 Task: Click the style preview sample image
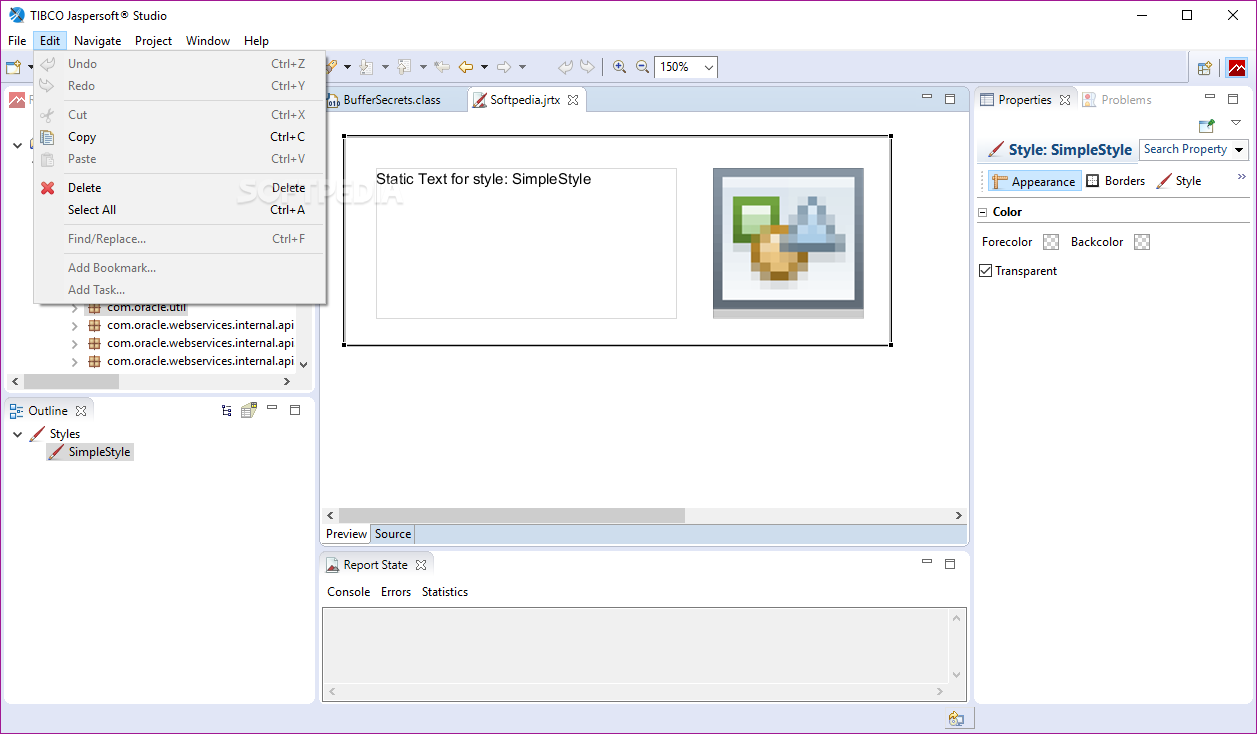788,243
